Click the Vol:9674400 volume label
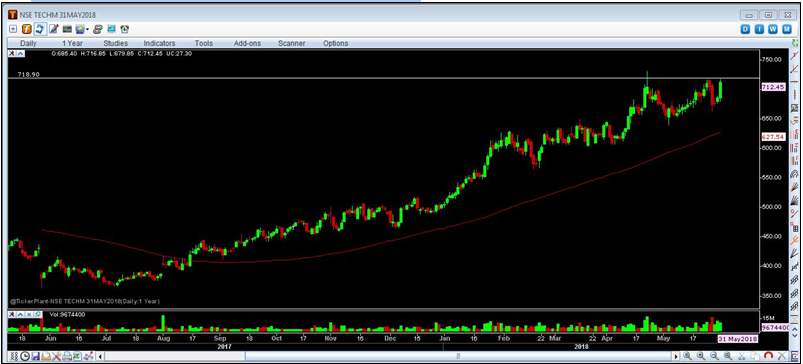 67,314
